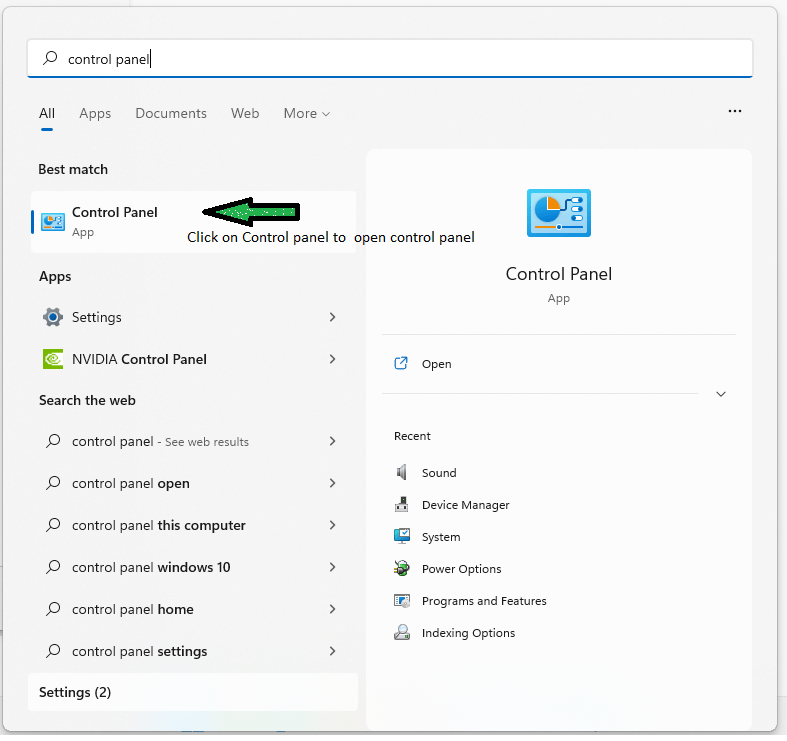Image resolution: width=787 pixels, height=741 pixels.
Task: Click 'control panel home' suggestion text
Action: click(133, 609)
